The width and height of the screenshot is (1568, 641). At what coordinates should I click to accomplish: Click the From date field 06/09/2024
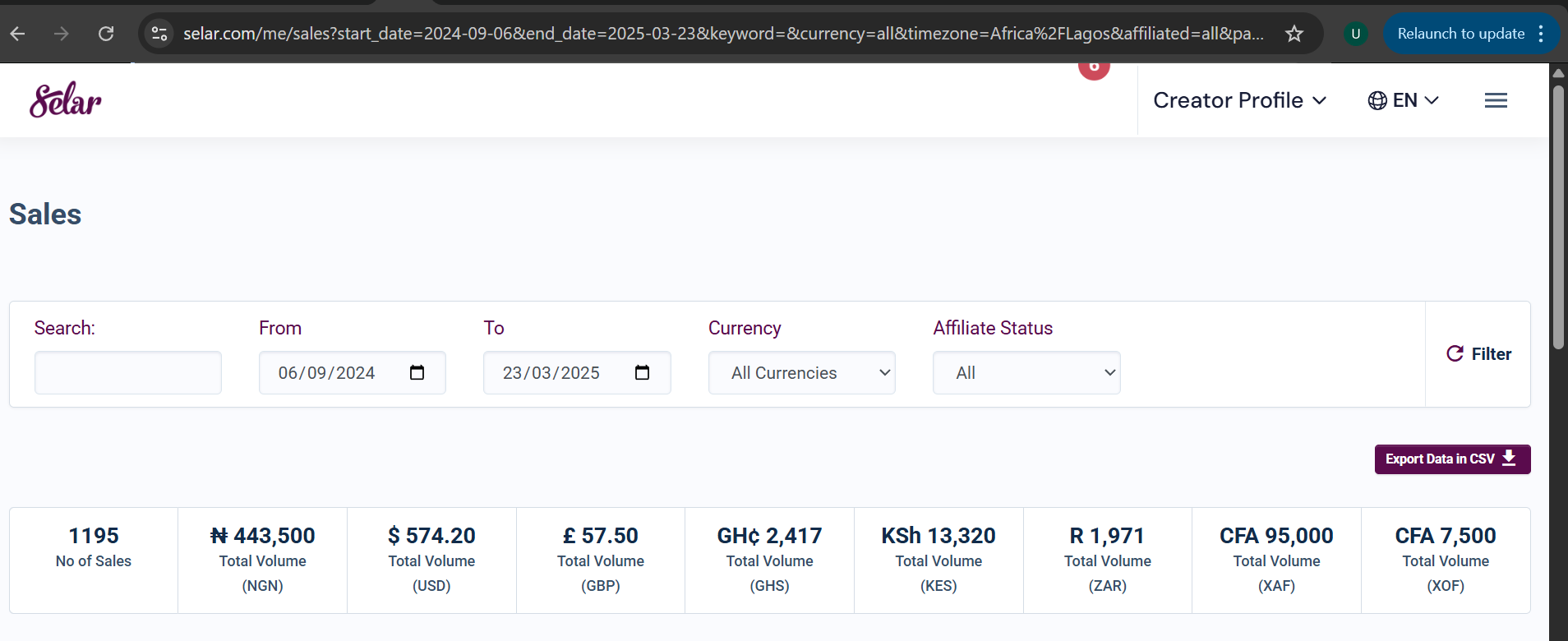[x=327, y=373]
